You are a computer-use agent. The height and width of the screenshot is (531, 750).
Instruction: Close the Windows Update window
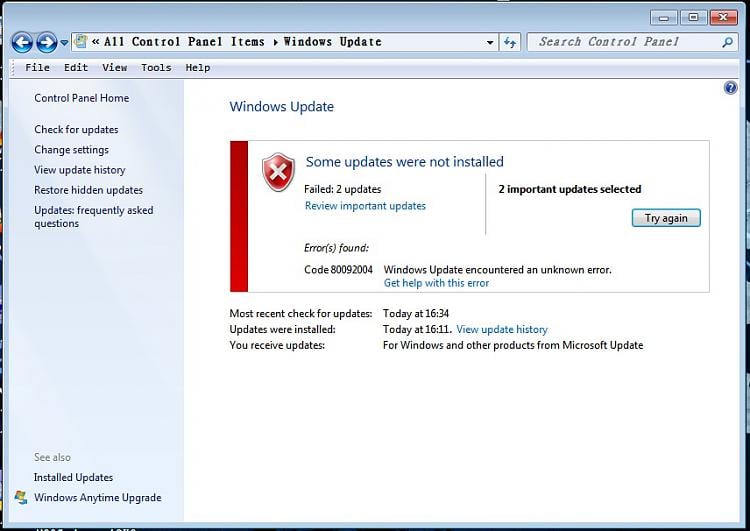[723, 18]
